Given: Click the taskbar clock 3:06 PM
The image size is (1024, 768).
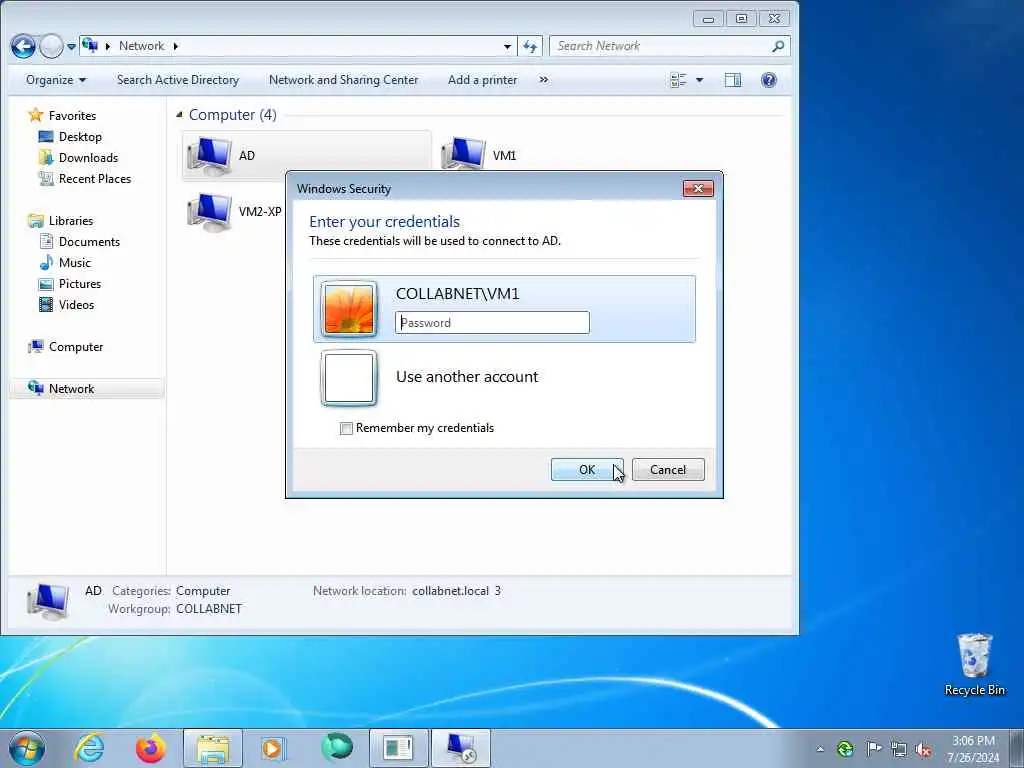Looking at the screenshot, I should coord(973,749).
